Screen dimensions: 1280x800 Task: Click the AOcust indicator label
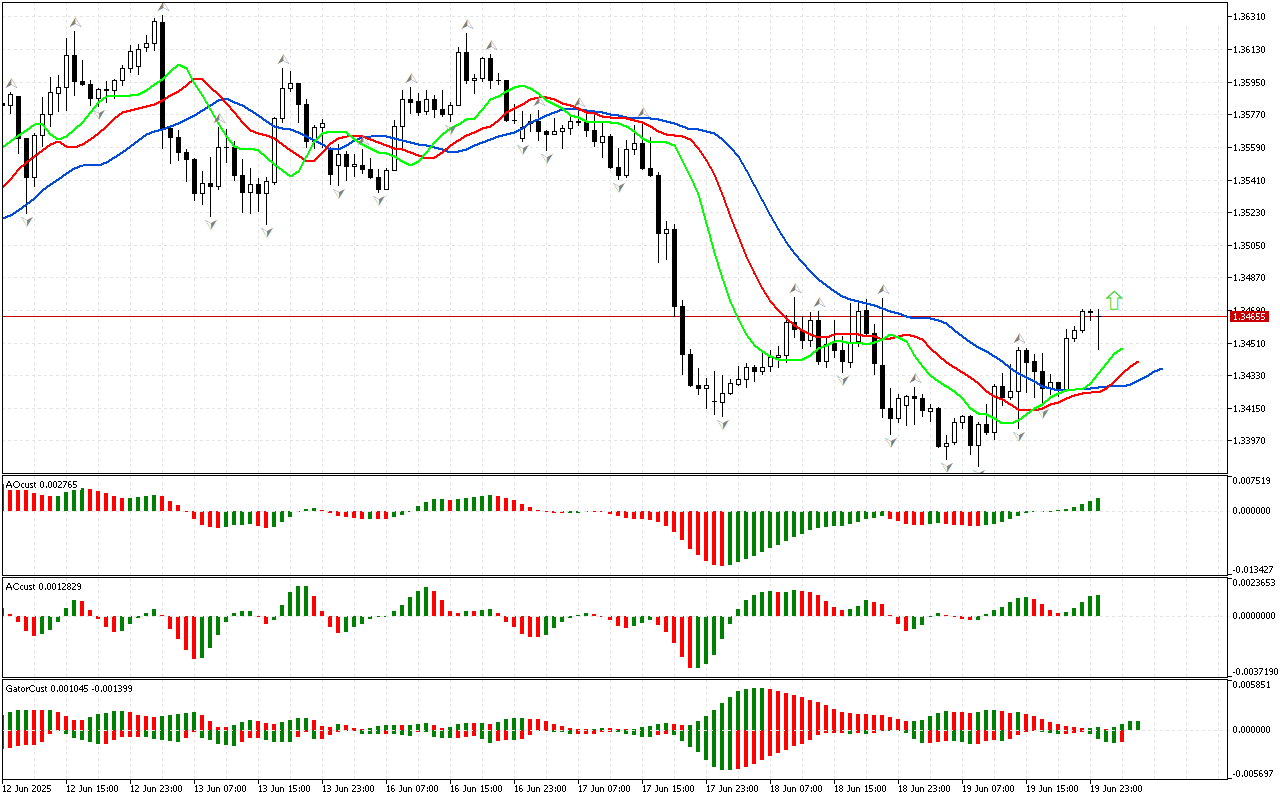click(41, 485)
